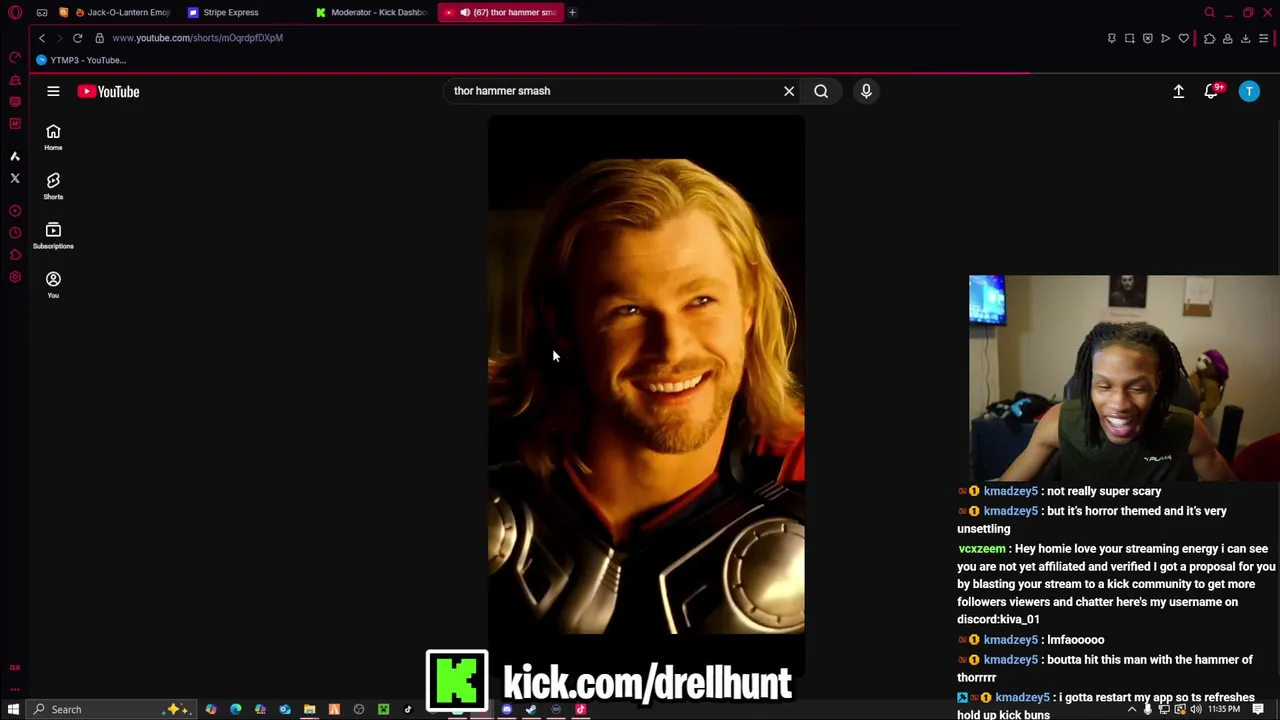1280x720 pixels.
Task: Open Opera main menu logo
Action: [15, 12]
